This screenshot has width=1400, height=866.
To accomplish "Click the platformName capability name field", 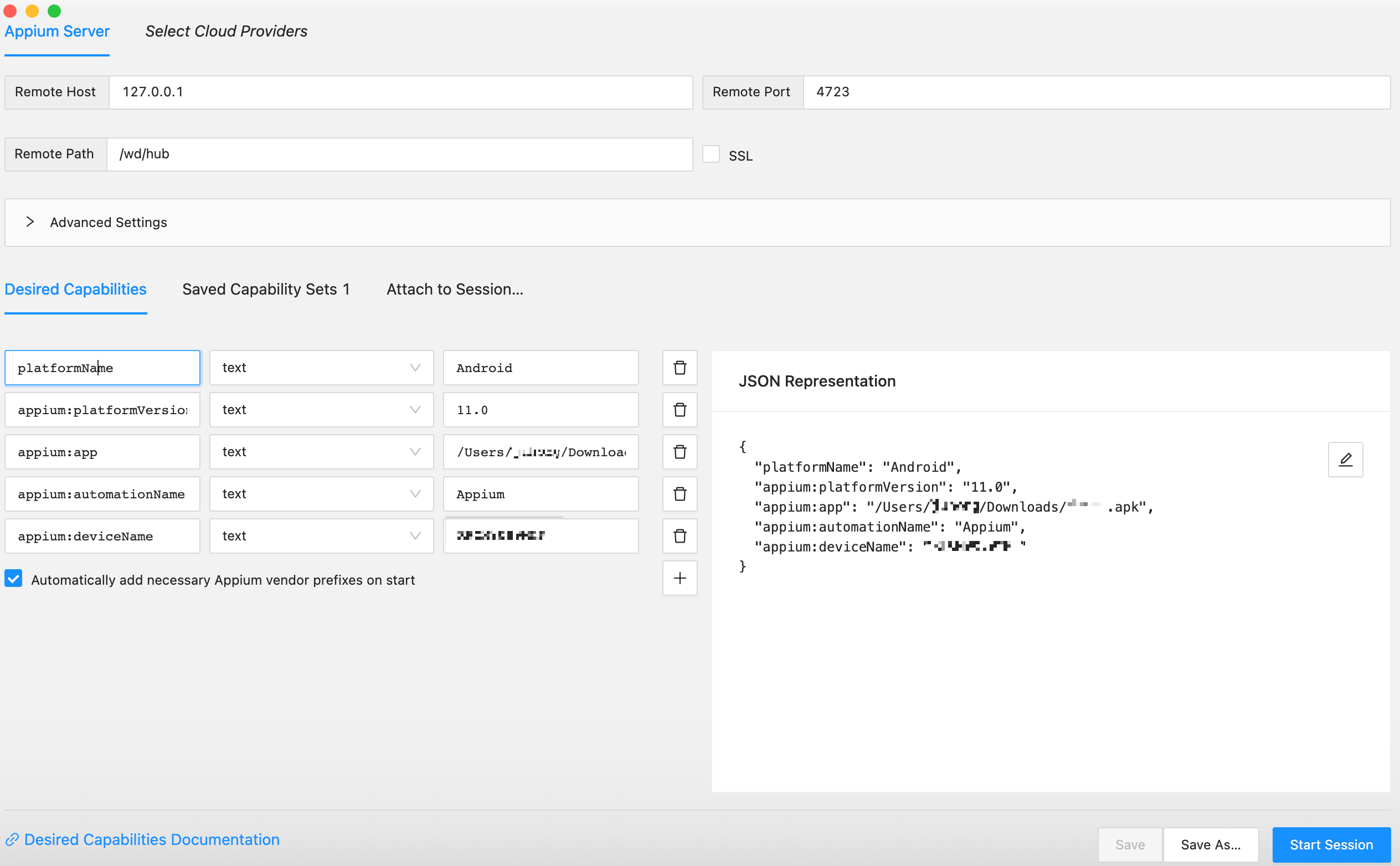I will [102, 368].
